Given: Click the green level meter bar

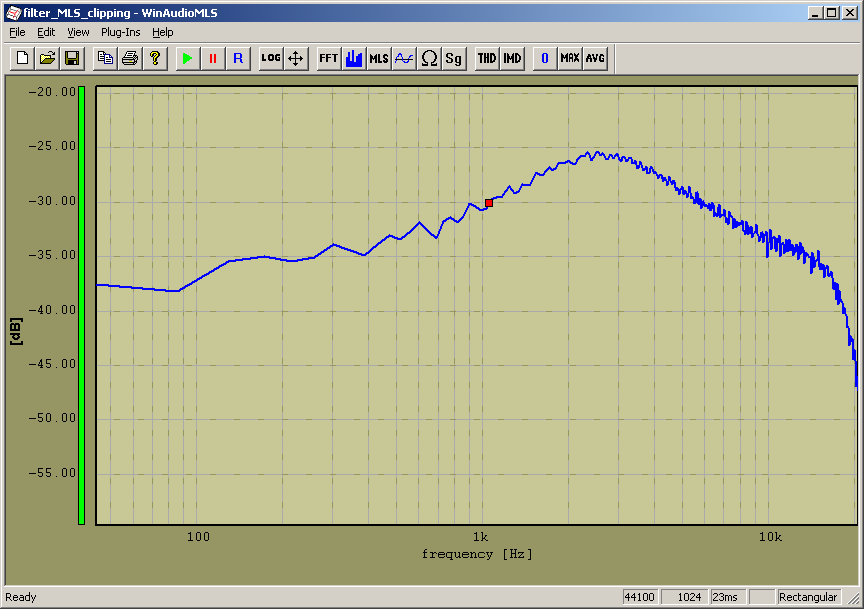Looking at the screenshot, I should 81,305.
